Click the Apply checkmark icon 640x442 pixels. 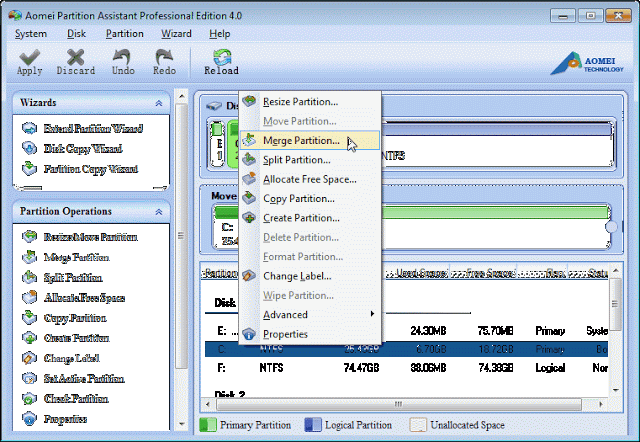[x=29, y=57]
